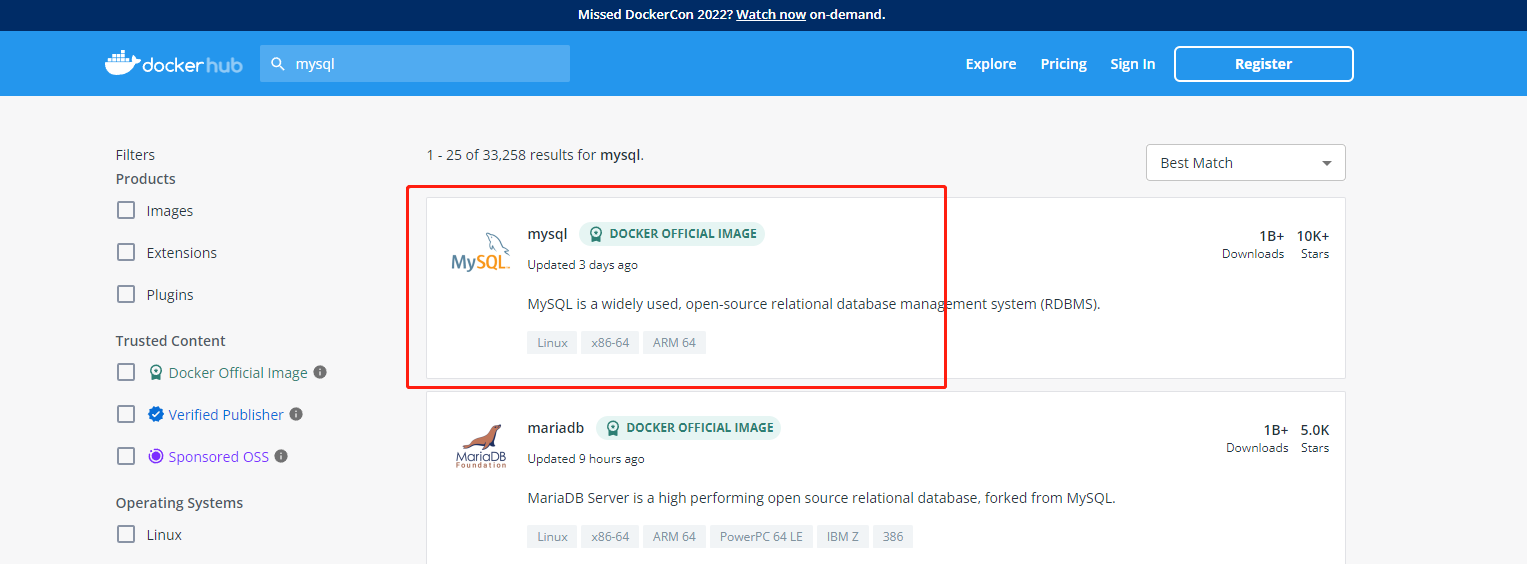Enable the Images product filter
This screenshot has width=1527, height=564.
tap(126, 211)
